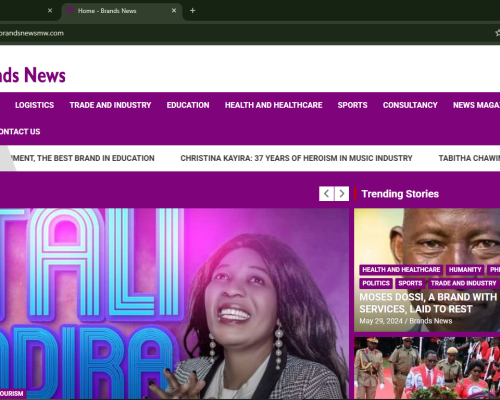Open the Health and Healthcare menu item
Image resolution: width=500 pixels, height=400 pixels.
273,105
